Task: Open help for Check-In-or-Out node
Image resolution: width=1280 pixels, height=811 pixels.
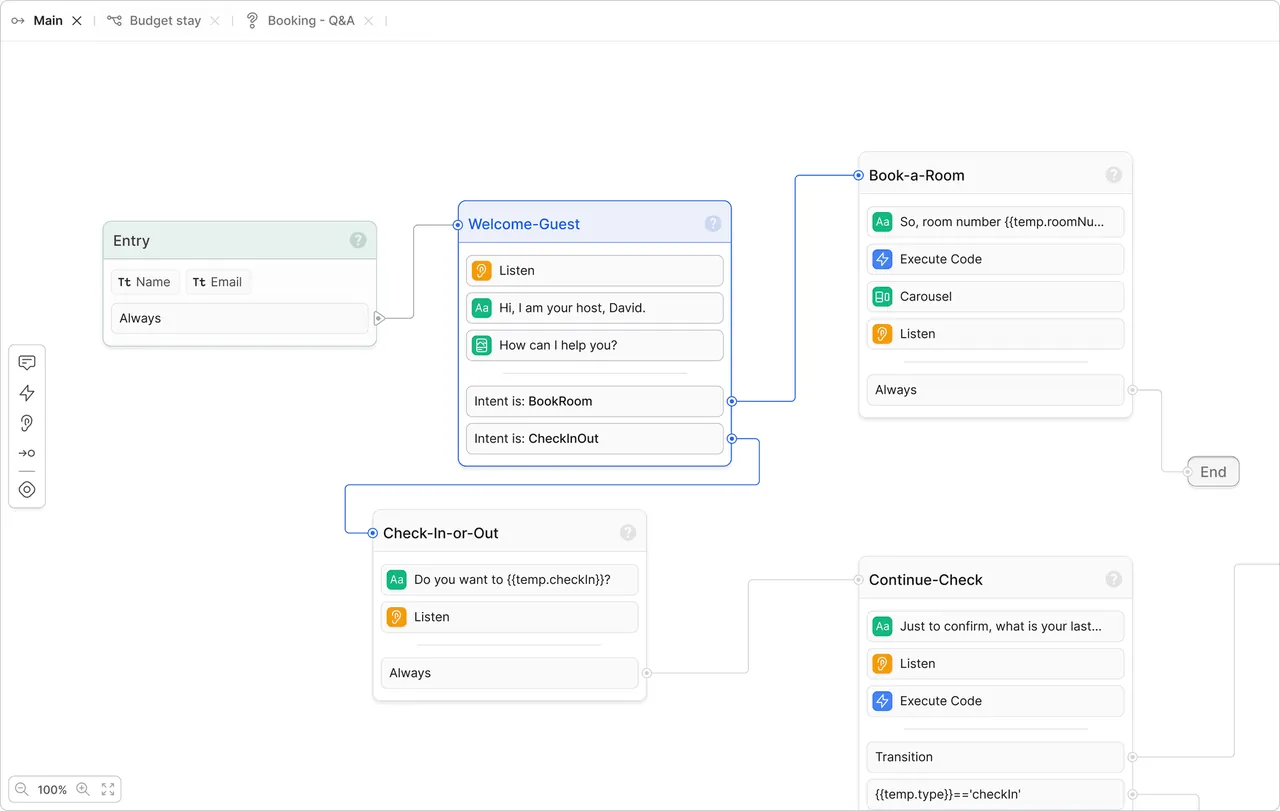Action: point(628,532)
